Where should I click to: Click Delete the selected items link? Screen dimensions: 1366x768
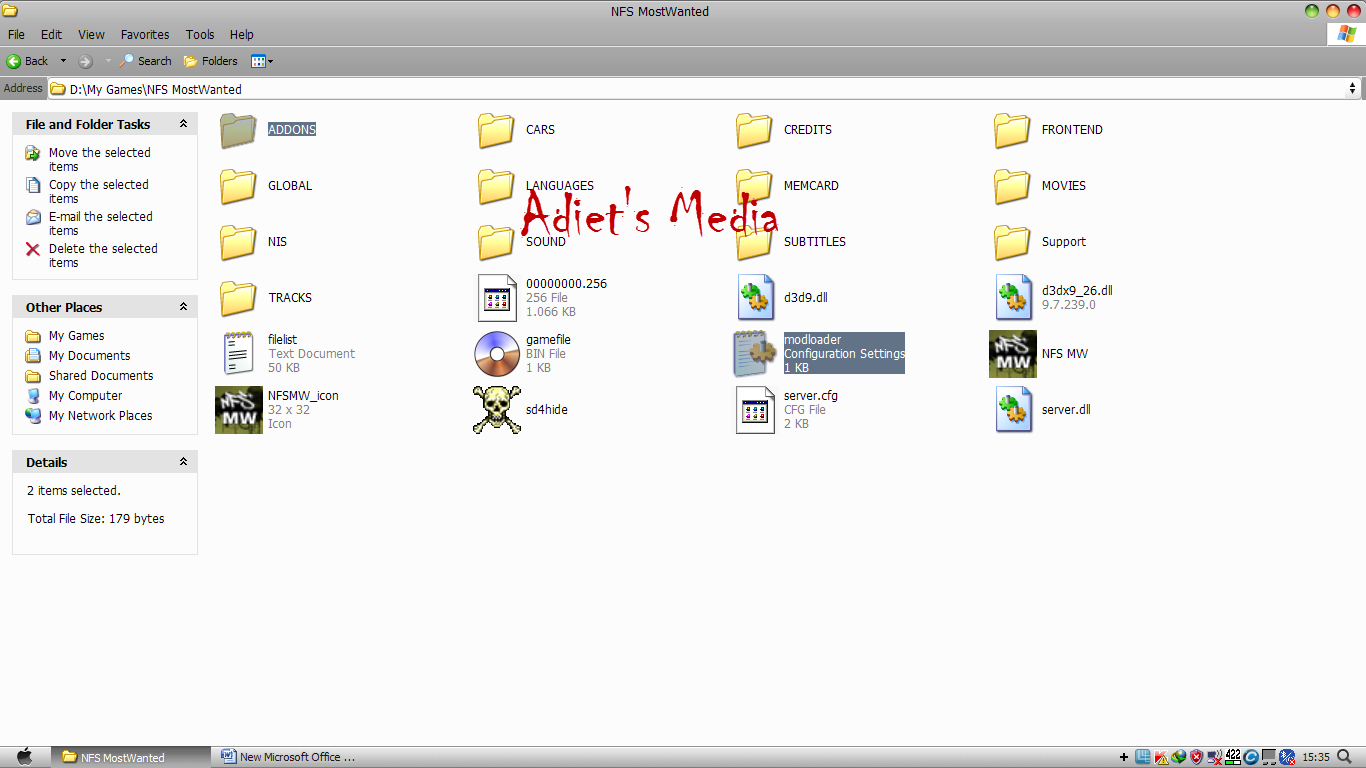point(103,256)
